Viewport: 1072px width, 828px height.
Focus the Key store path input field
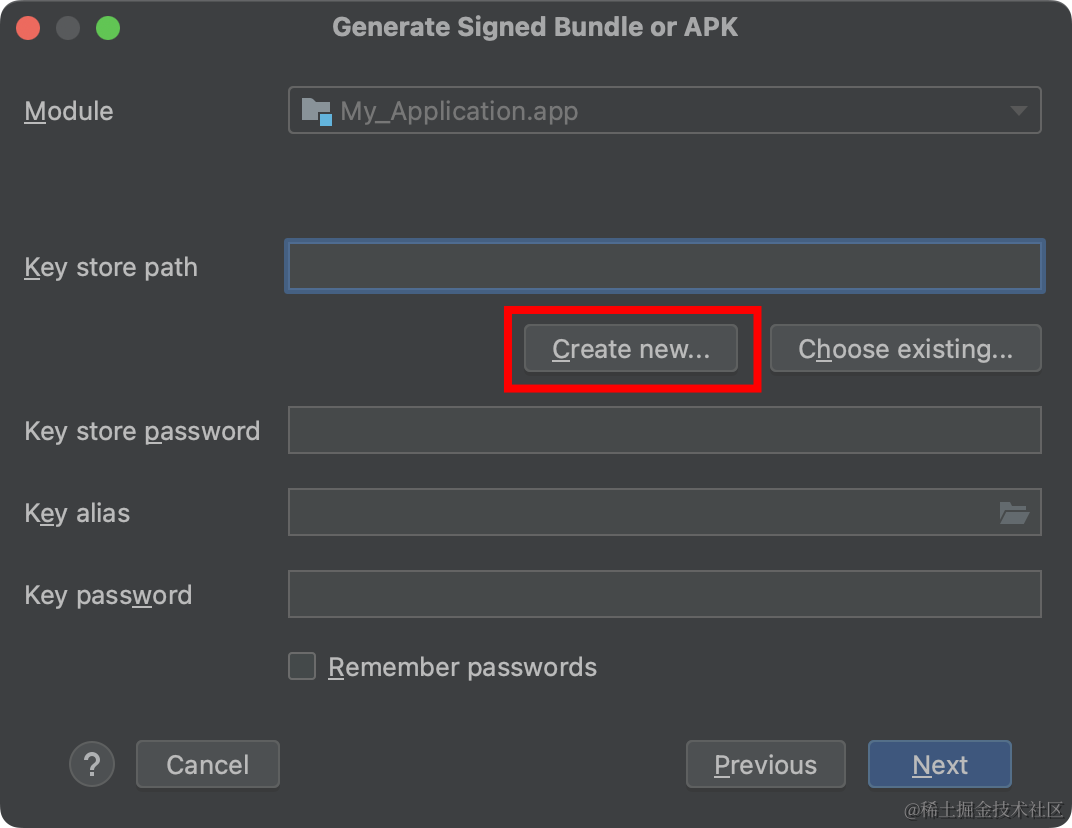click(664, 266)
